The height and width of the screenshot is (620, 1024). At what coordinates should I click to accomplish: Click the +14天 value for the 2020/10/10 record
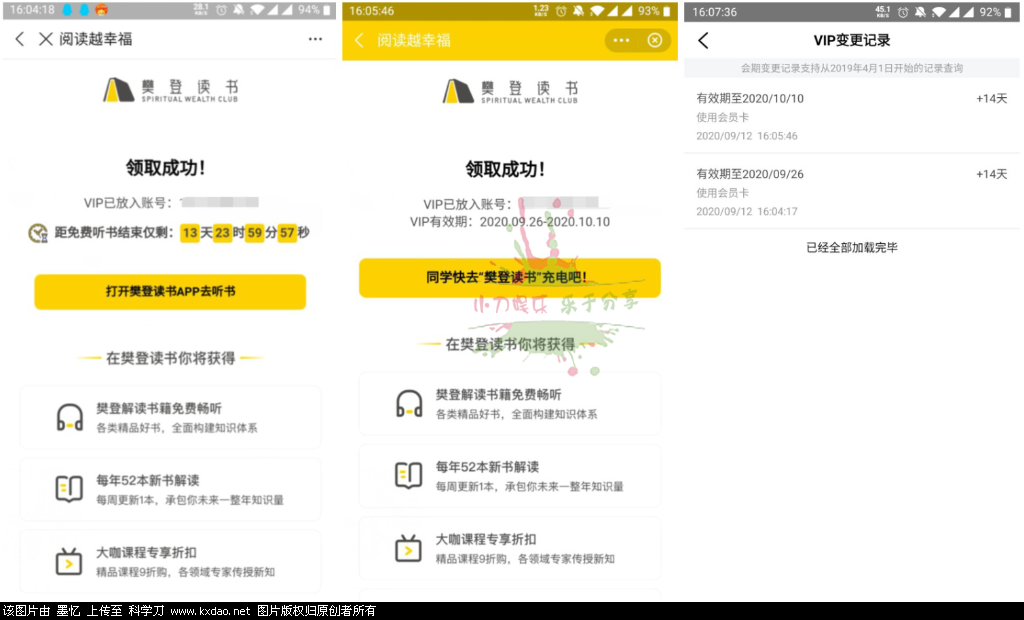coord(991,99)
